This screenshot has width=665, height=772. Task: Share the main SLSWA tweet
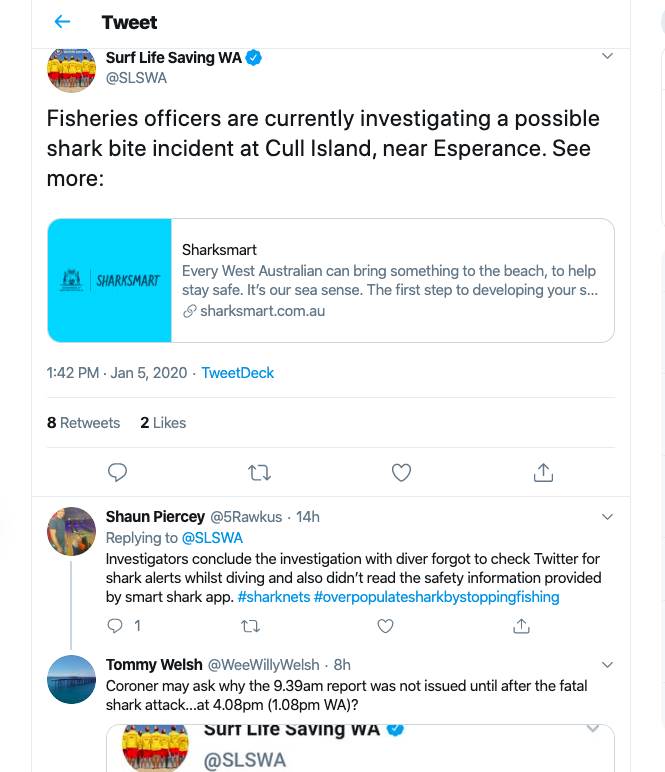[x=543, y=472]
